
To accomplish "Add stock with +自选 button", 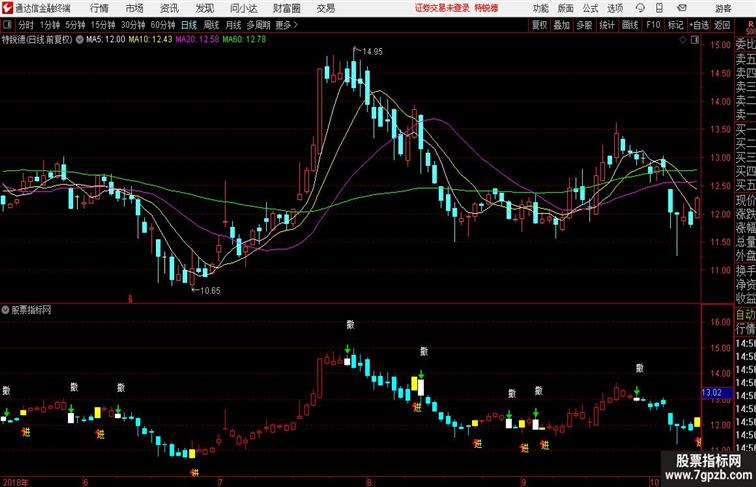I will click(699, 25).
